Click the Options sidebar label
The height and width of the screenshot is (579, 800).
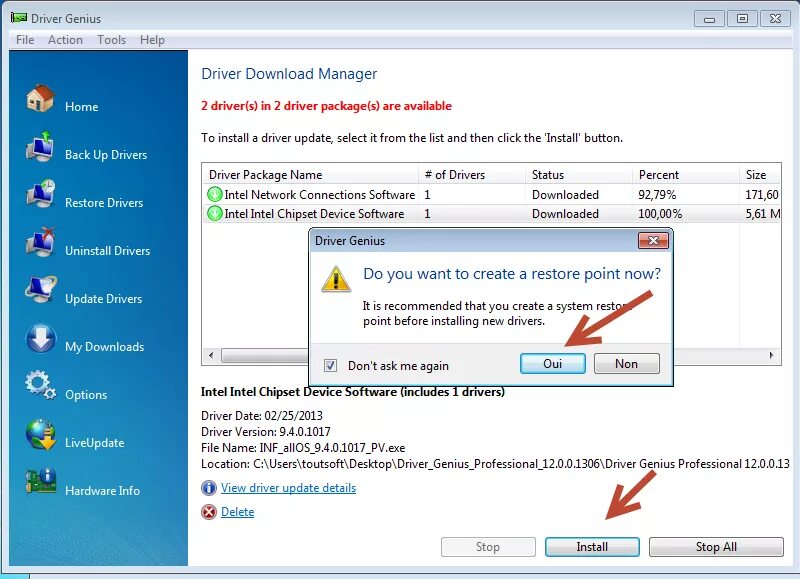[x=86, y=395]
